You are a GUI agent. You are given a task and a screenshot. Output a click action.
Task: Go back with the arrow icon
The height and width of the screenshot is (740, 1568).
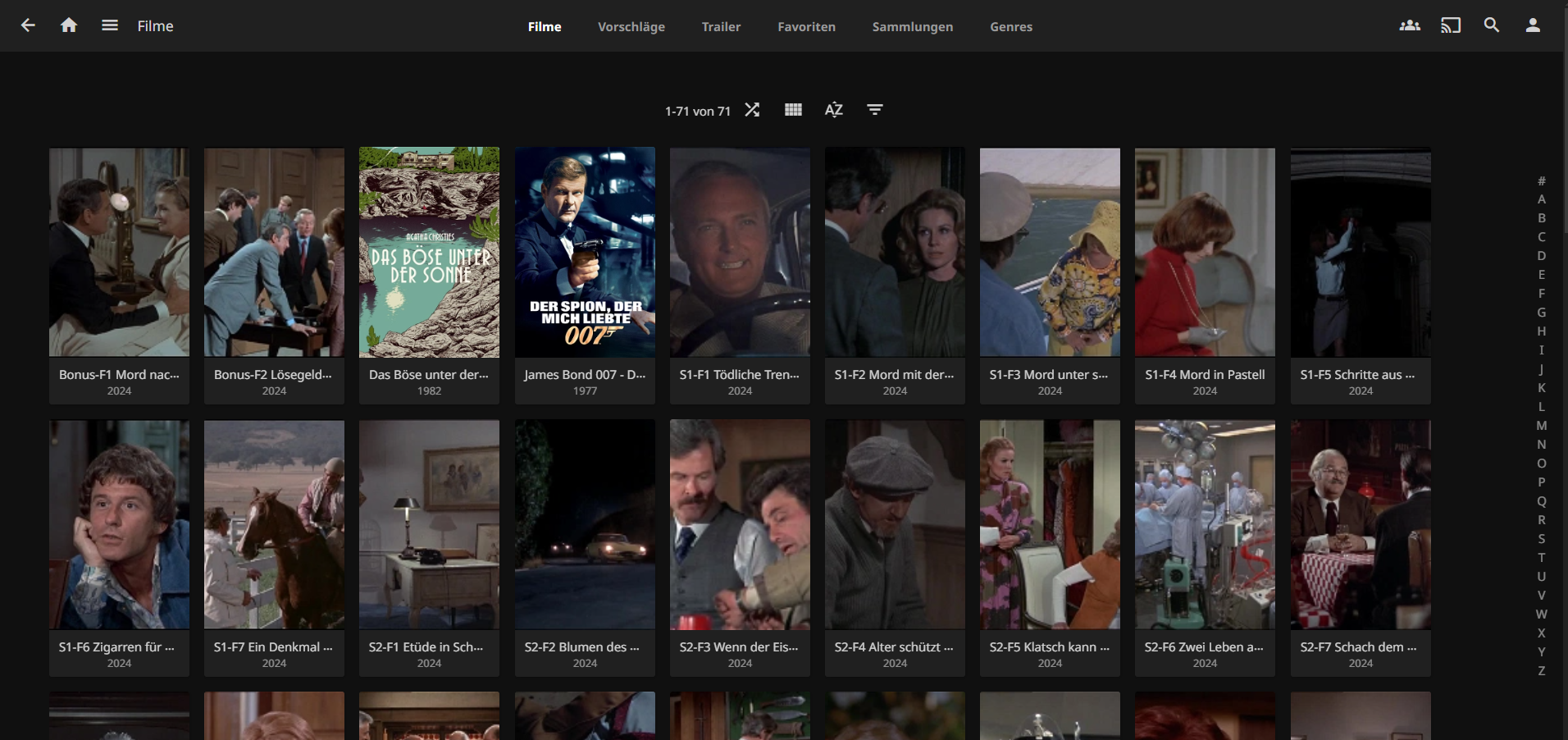[28, 25]
